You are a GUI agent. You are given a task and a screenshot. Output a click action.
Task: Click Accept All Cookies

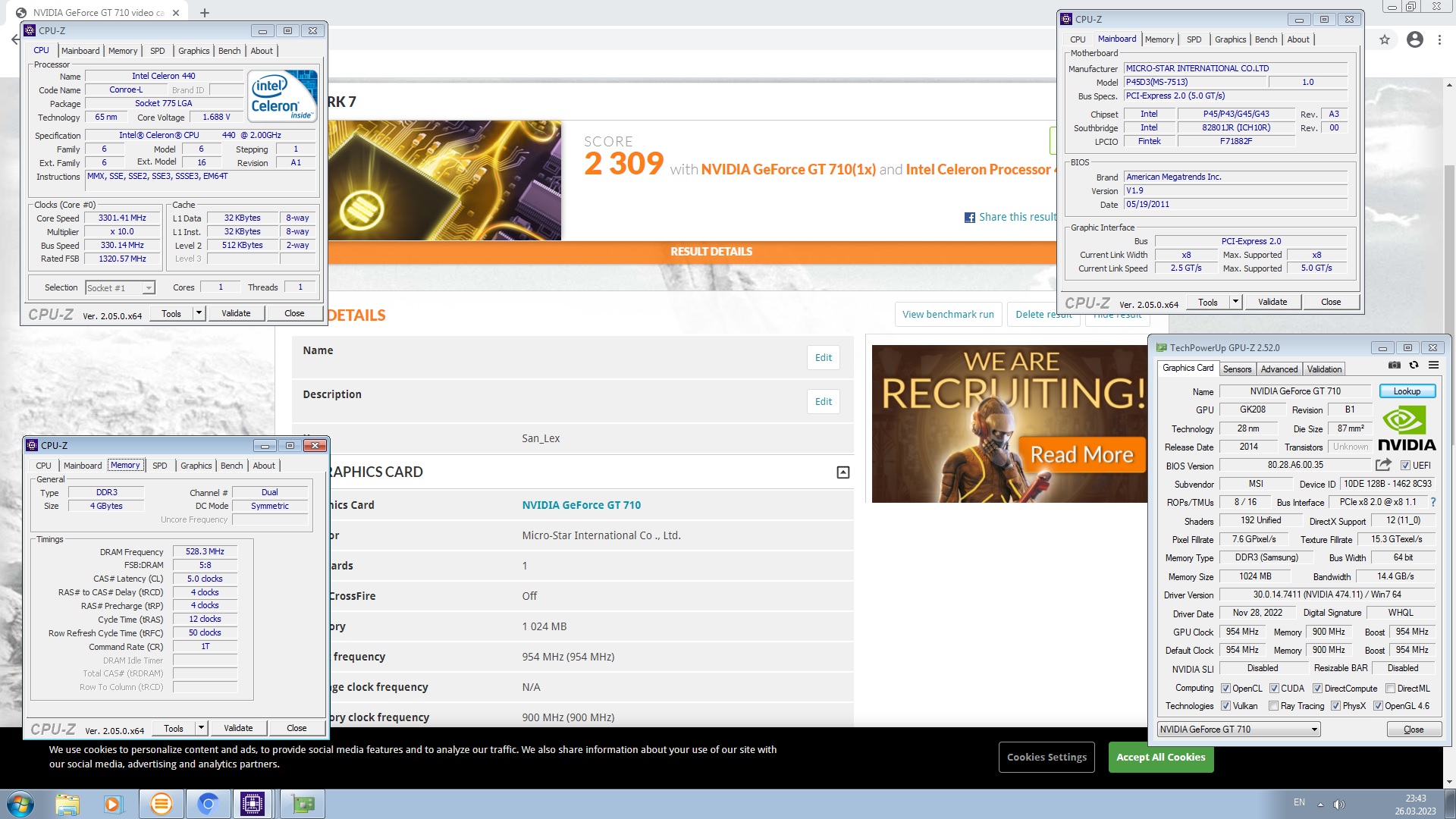tap(1160, 758)
